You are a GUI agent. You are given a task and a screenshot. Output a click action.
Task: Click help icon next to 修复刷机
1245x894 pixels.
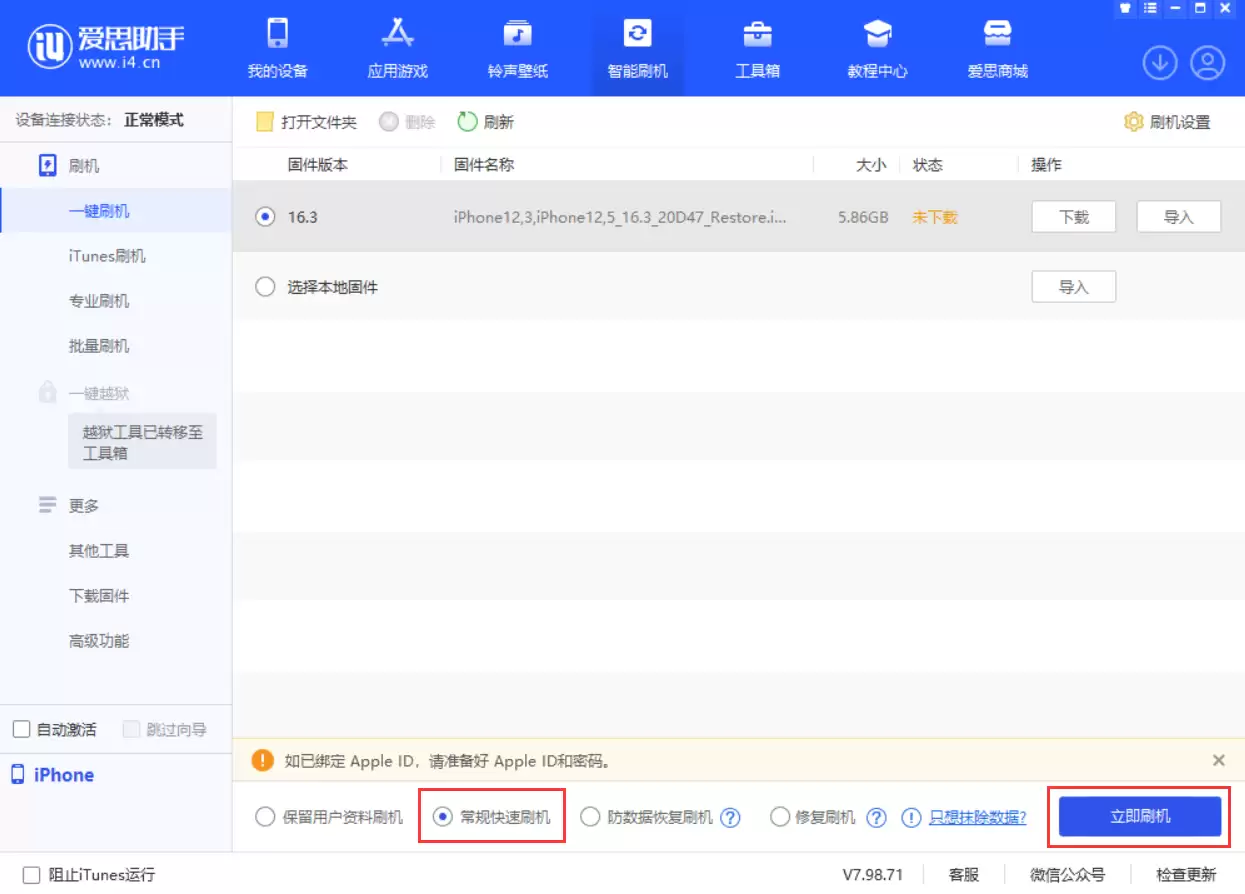click(877, 817)
